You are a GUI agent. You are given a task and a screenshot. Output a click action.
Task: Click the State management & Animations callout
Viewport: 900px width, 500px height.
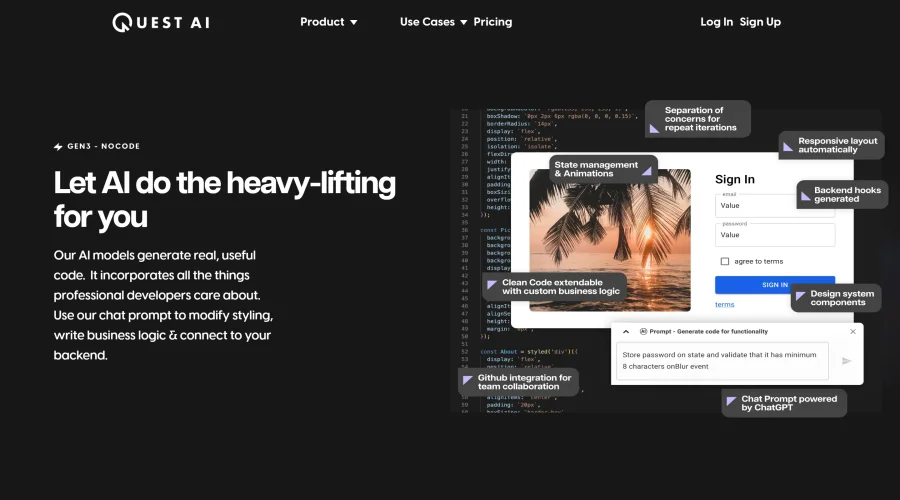tap(603, 169)
